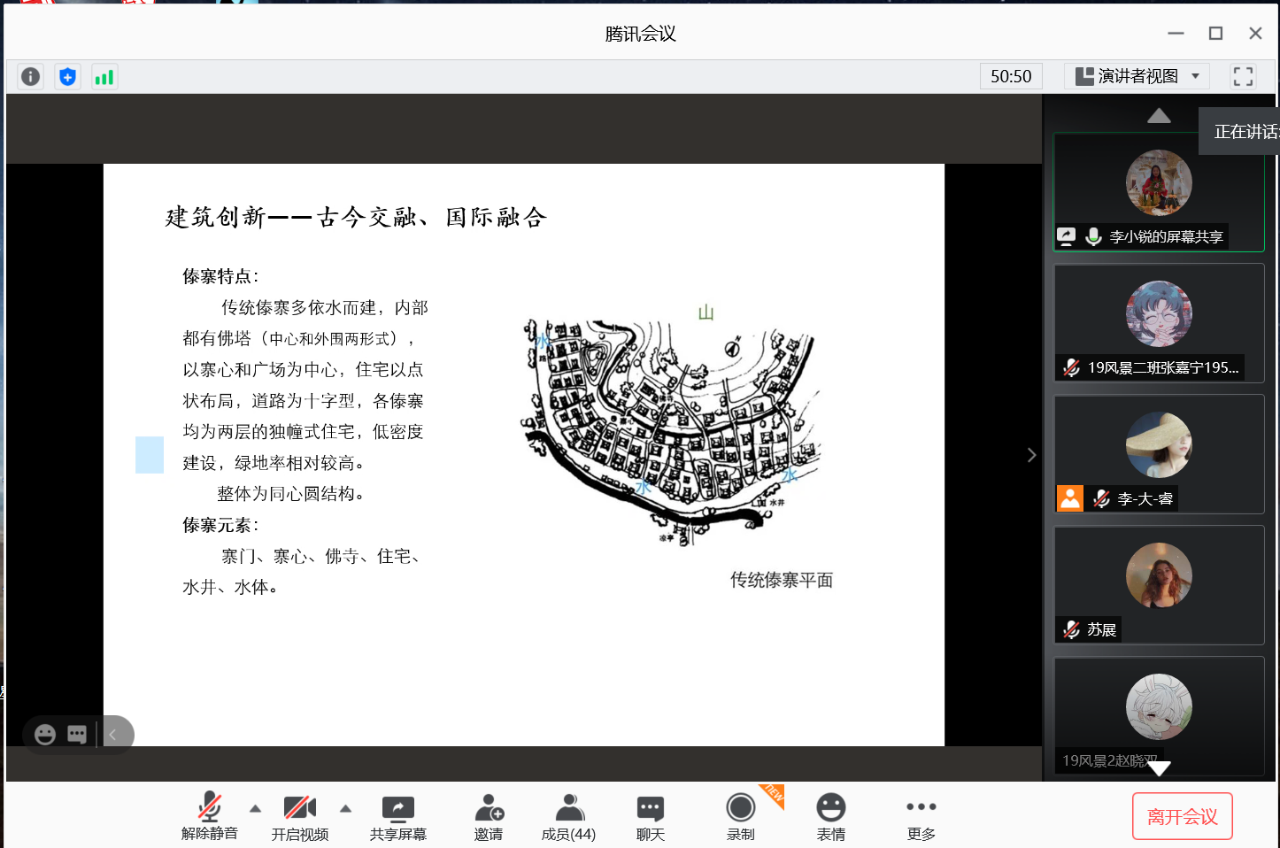
Task: Open the 聊天 chat panel
Action: coord(650,816)
